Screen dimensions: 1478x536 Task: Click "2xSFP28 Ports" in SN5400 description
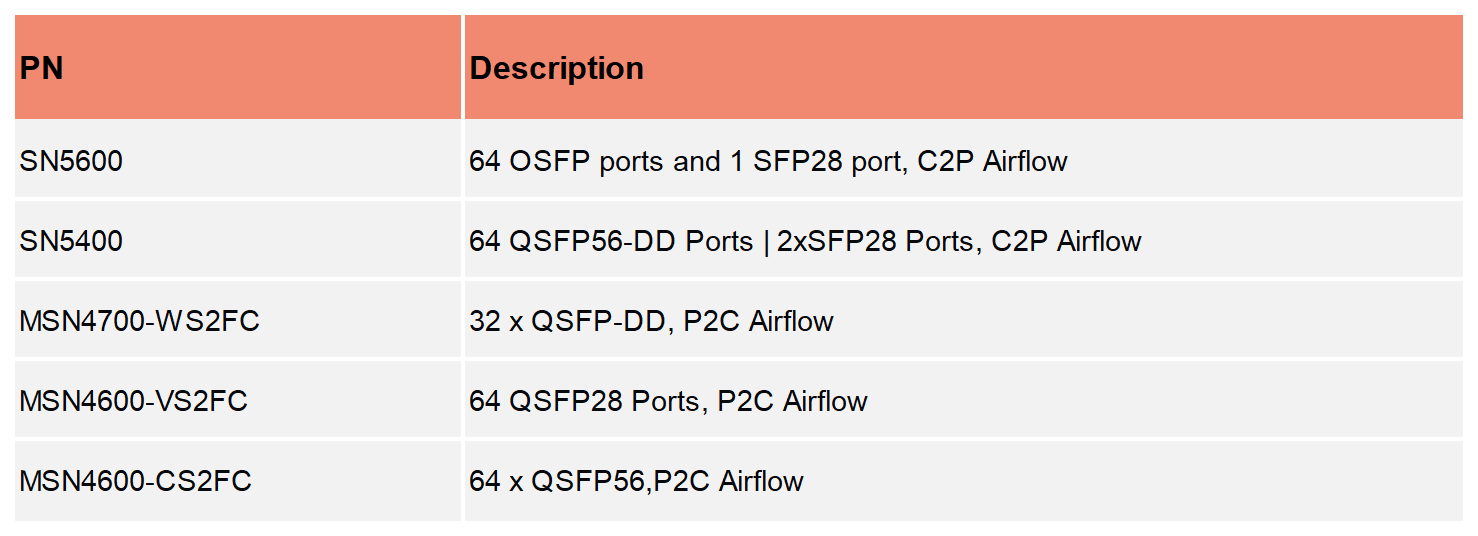point(874,241)
